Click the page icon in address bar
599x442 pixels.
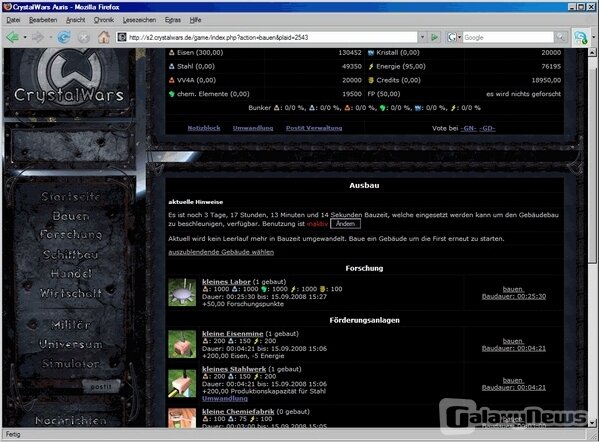click(x=122, y=37)
